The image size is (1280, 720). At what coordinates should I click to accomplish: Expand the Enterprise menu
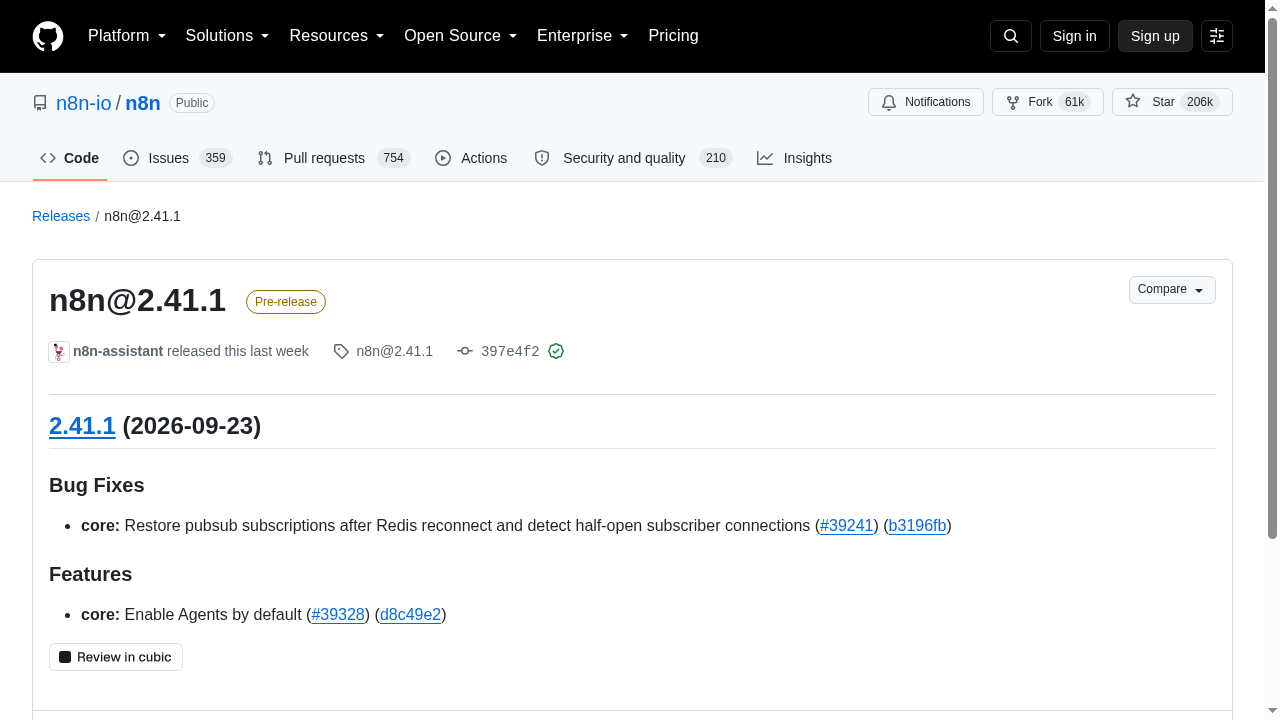click(x=583, y=36)
